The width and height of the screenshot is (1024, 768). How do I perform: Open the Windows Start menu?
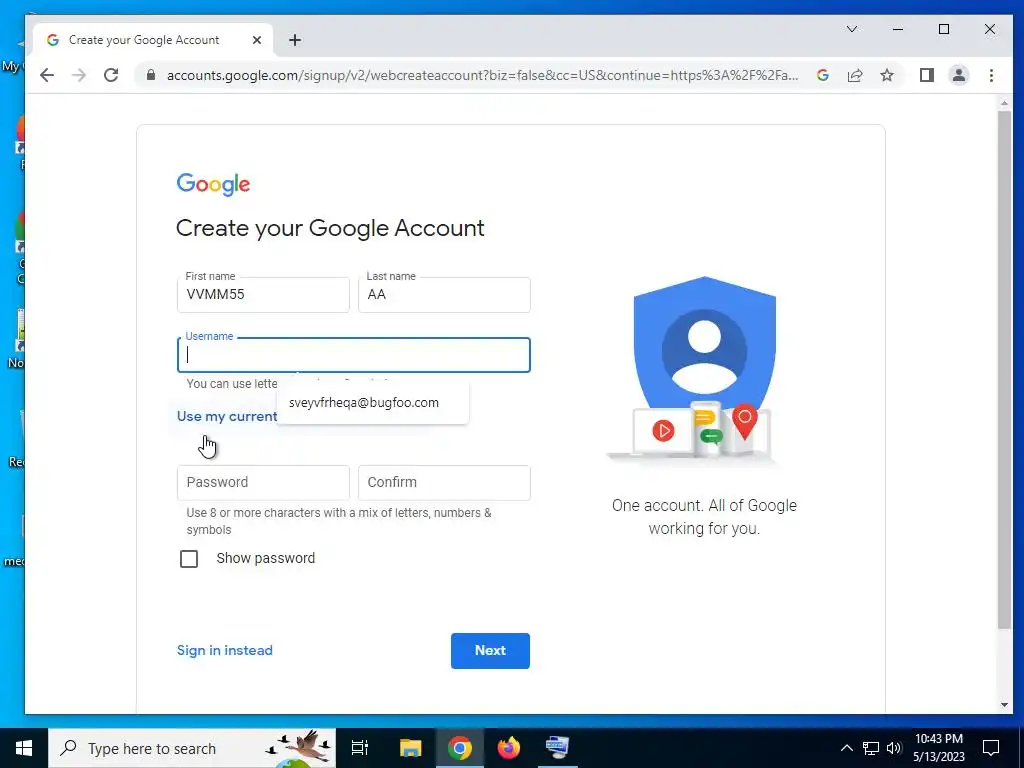pos(24,748)
